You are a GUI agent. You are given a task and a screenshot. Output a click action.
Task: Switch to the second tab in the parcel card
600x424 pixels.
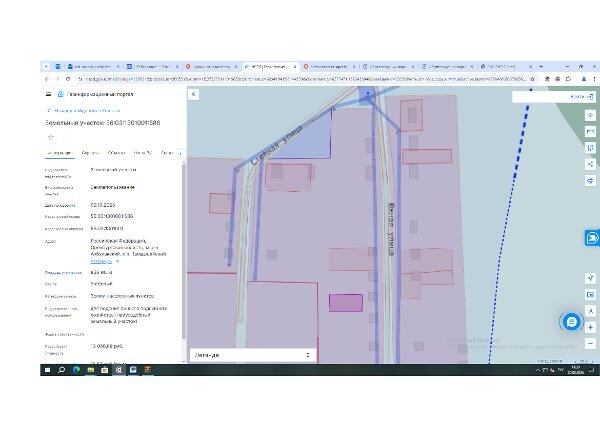[90, 153]
